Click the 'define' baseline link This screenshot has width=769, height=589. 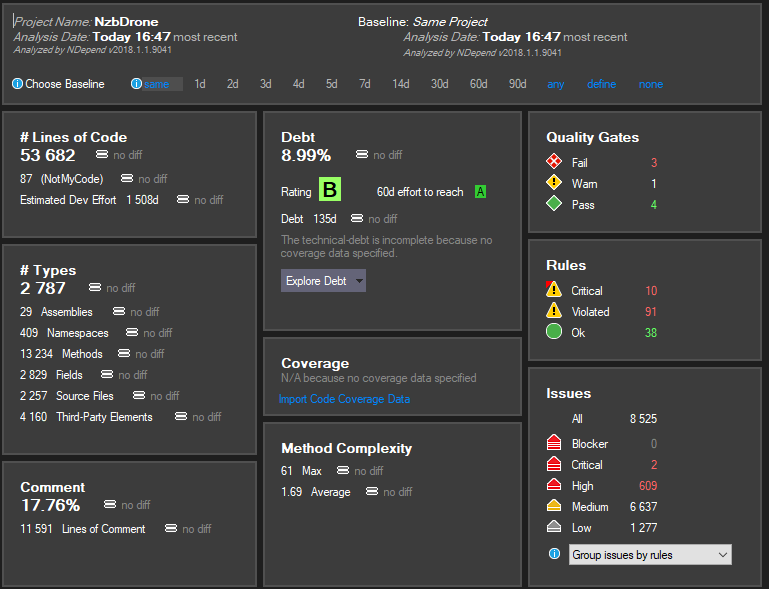coord(601,84)
